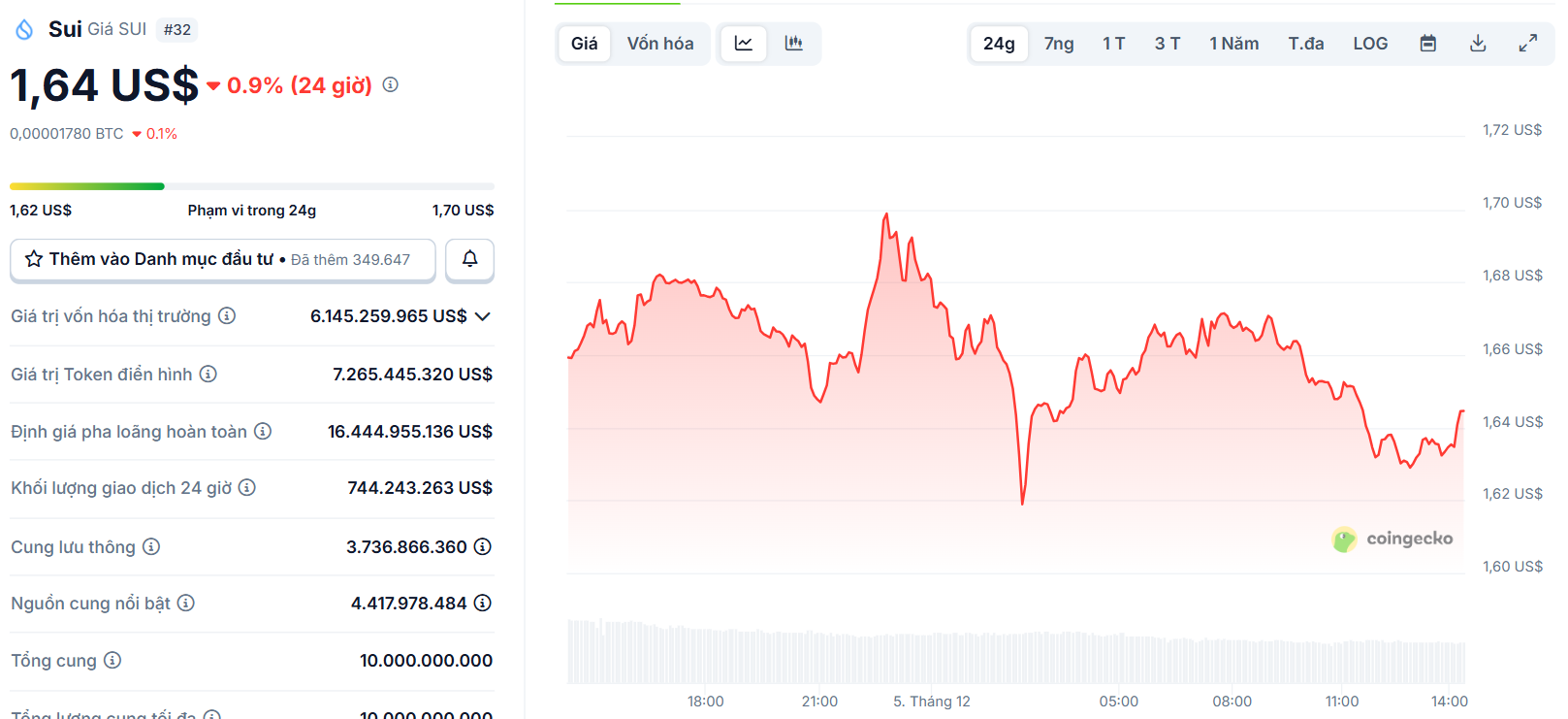Download chart data icon
This screenshot has height=719, width=1568.
click(x=1478, y=44)
